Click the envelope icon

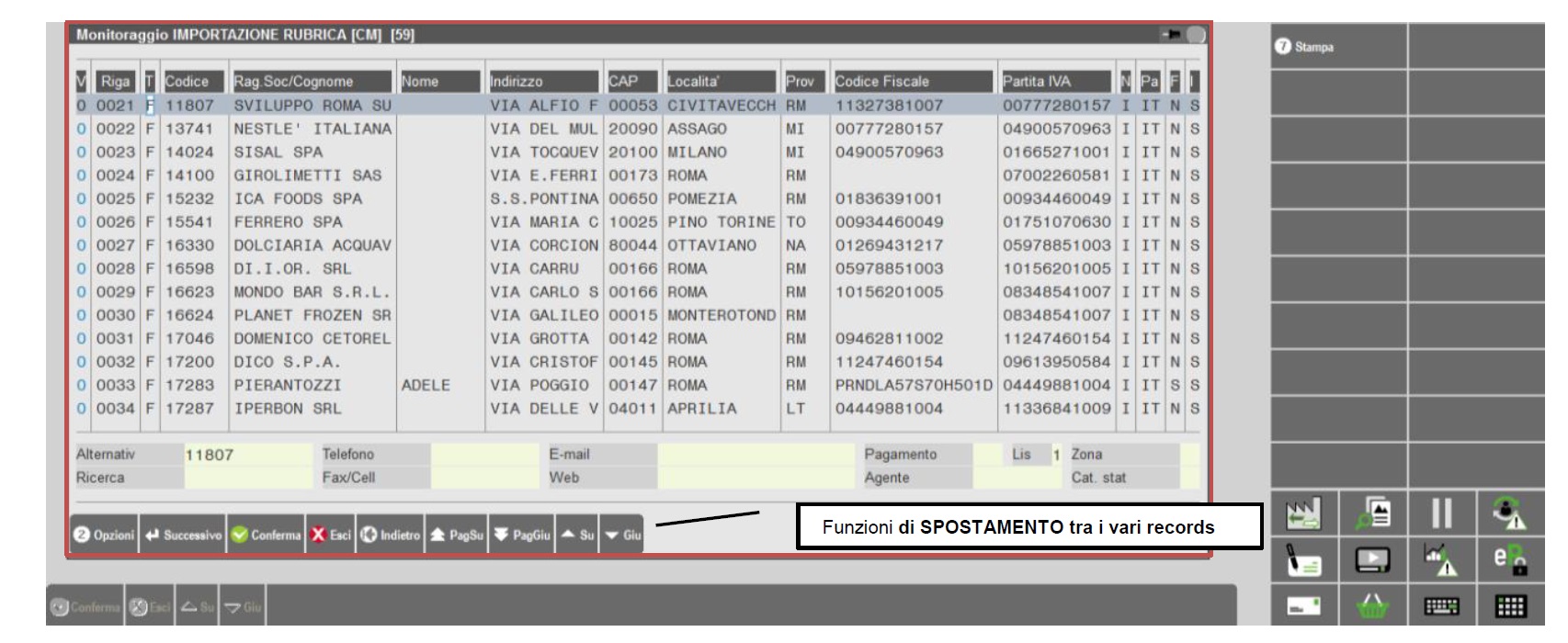pos(1303,605)
